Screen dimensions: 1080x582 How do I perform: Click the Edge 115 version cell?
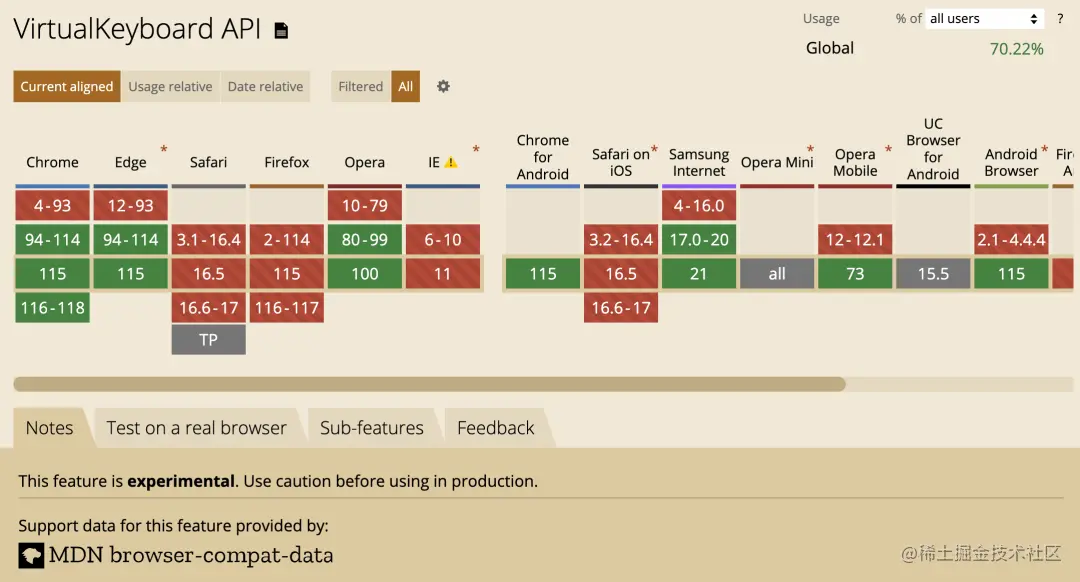pyautogui.click(x=130, y=273)
